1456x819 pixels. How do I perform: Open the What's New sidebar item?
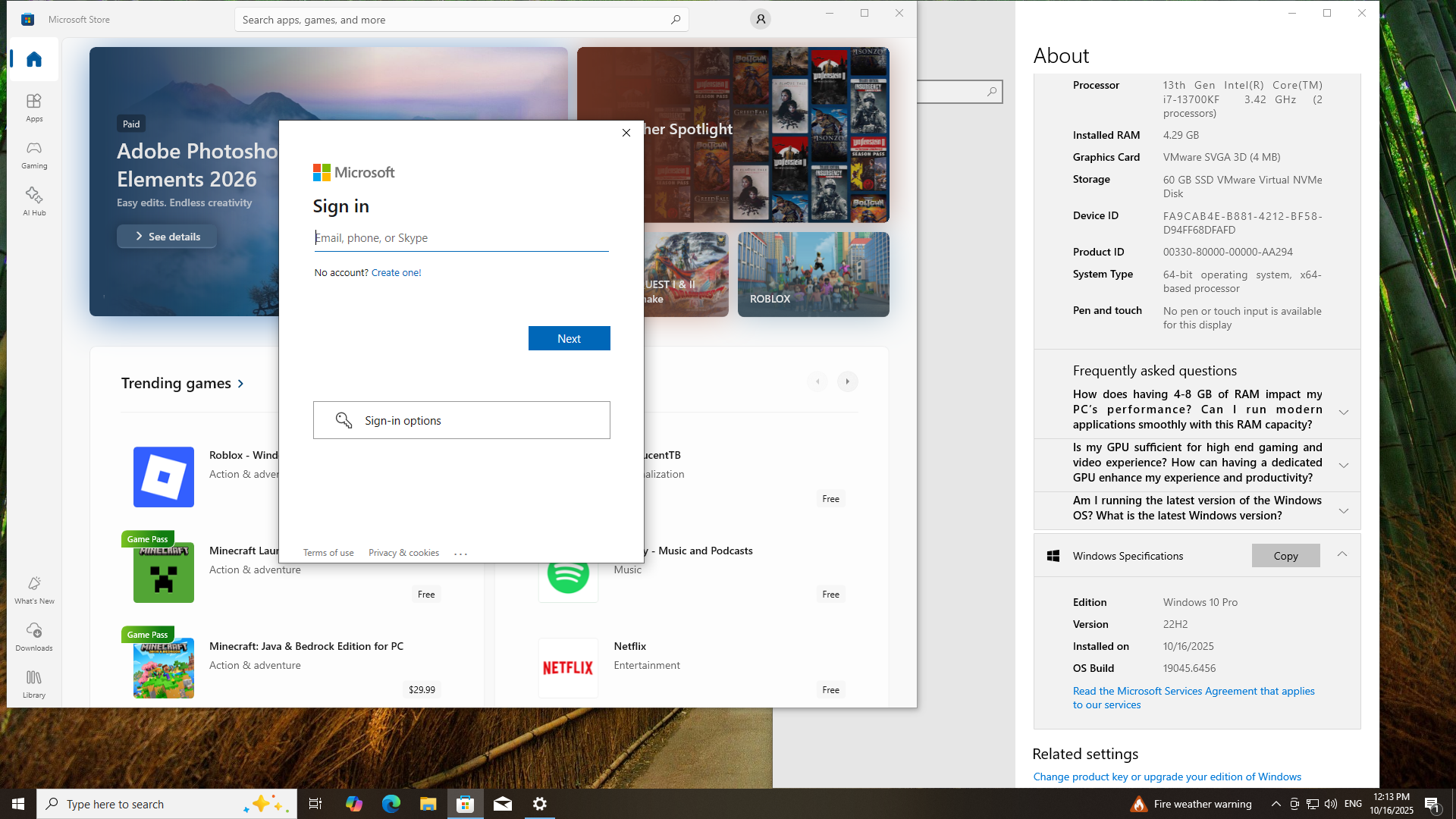(x=34, y=590)
